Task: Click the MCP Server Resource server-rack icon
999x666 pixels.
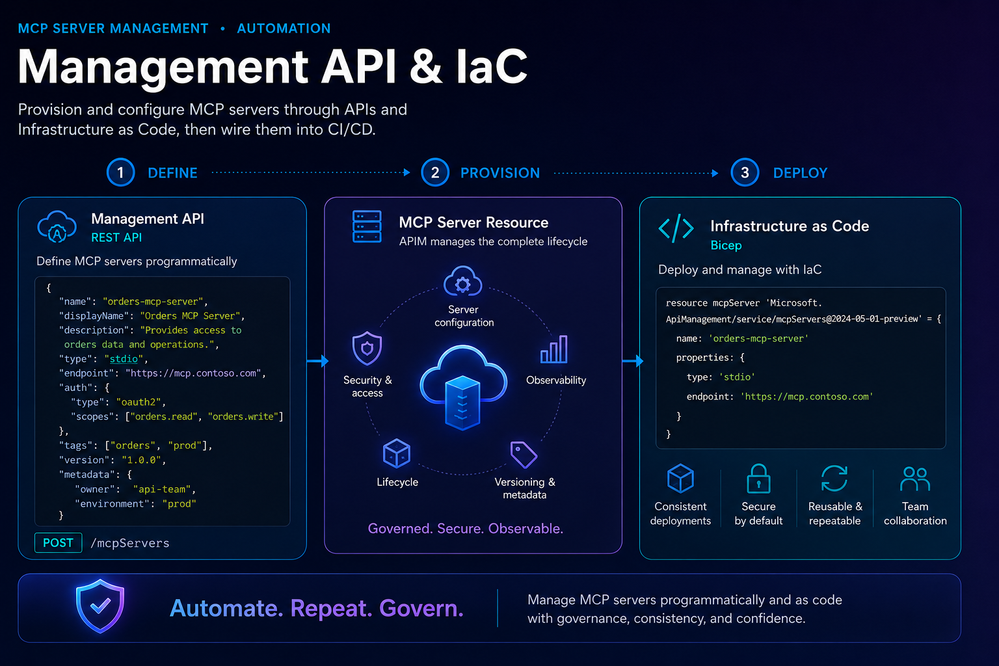Action: pyautogui.click(x=367, y=227)
